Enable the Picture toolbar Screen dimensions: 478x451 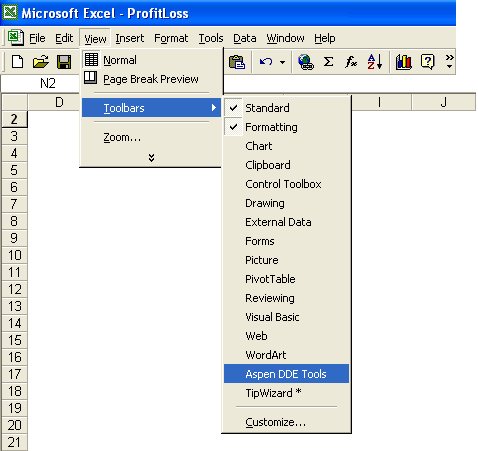(286, 260)
